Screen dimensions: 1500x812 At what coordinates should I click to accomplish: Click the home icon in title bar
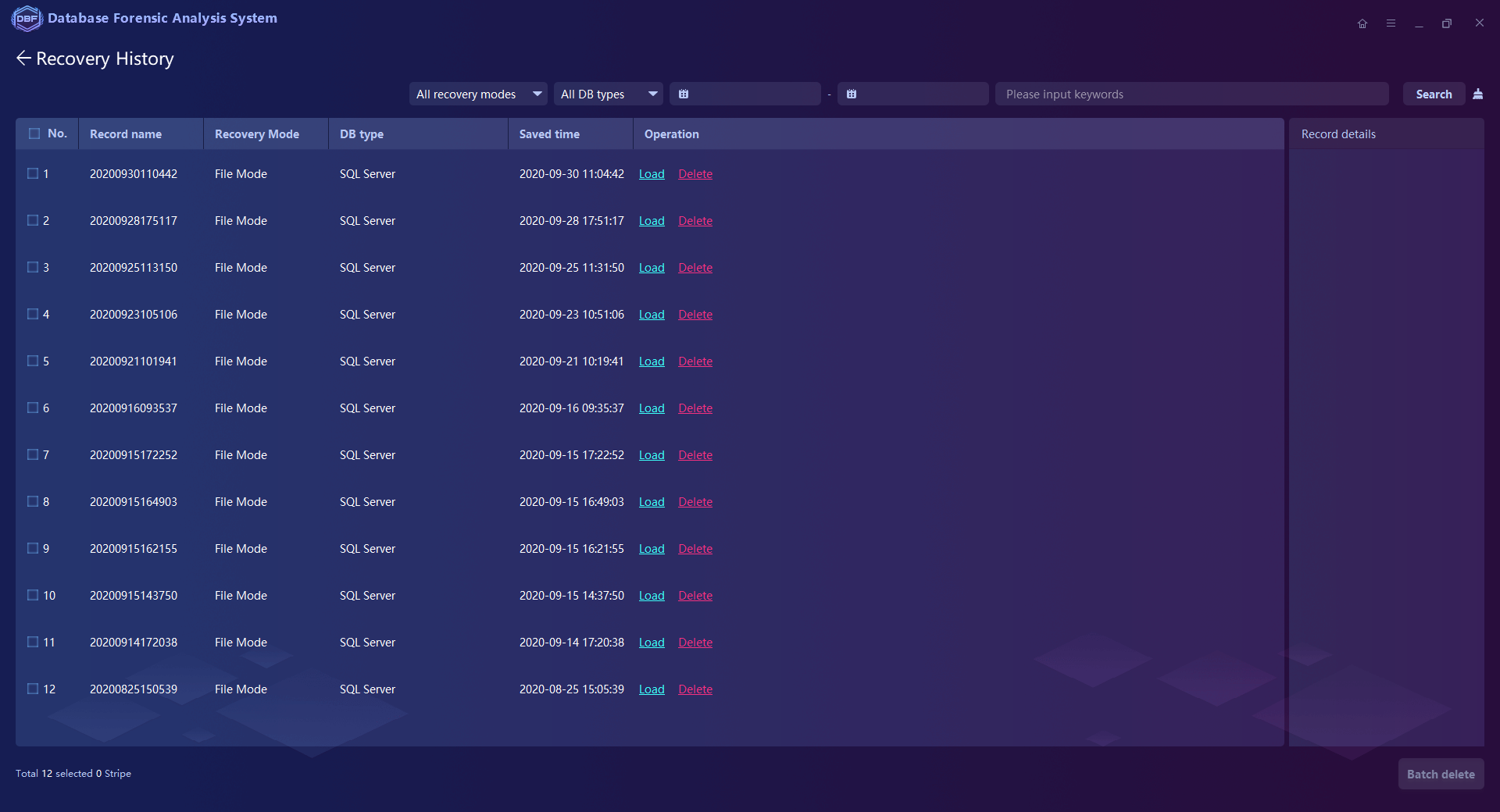1362,23
